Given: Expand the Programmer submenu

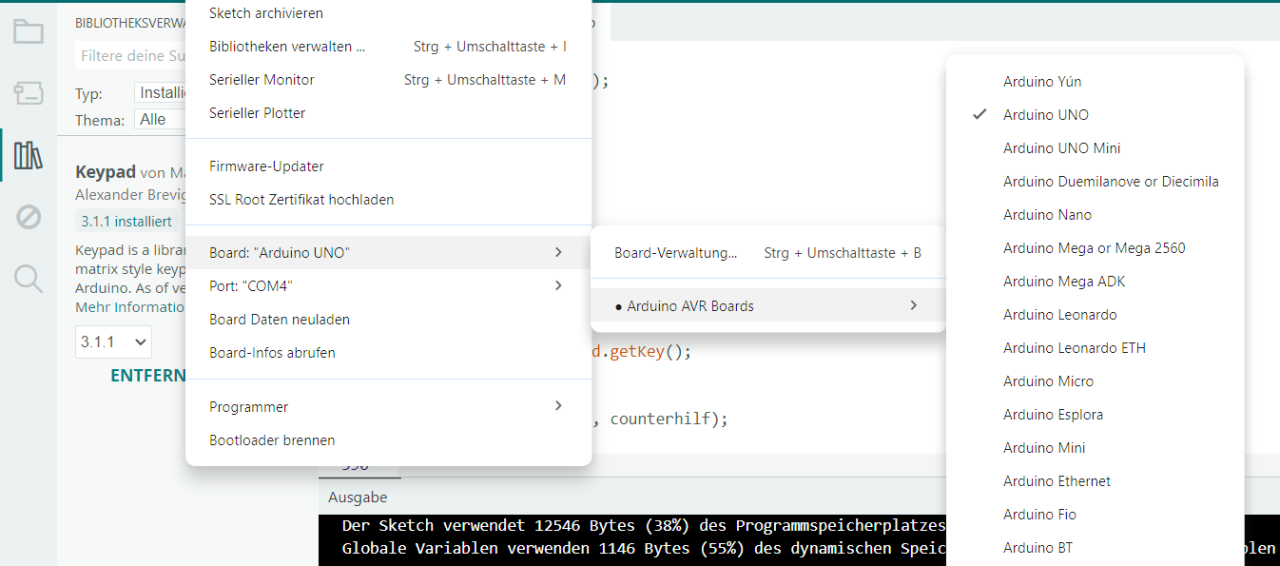Looking at the screenshot, I should [x=388, y=406].
